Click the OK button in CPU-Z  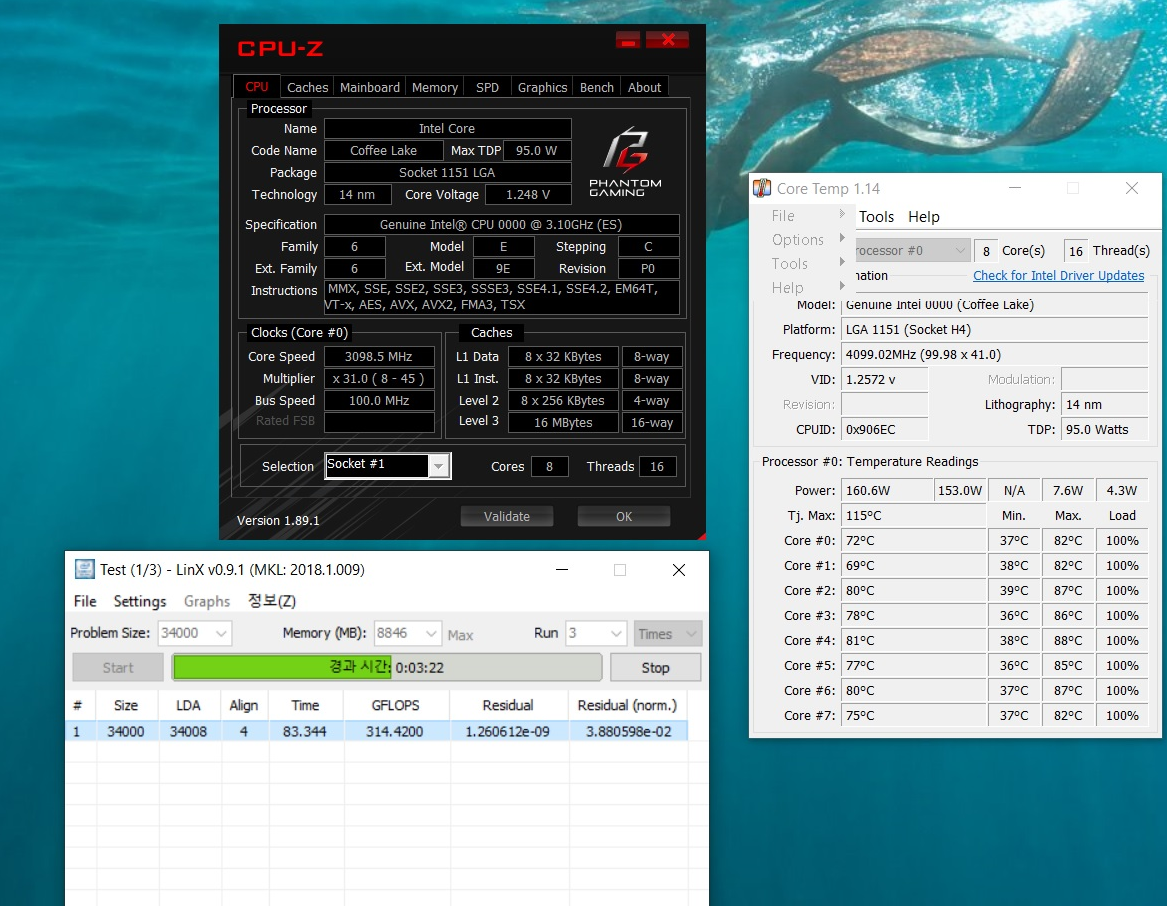coord(624,516)
